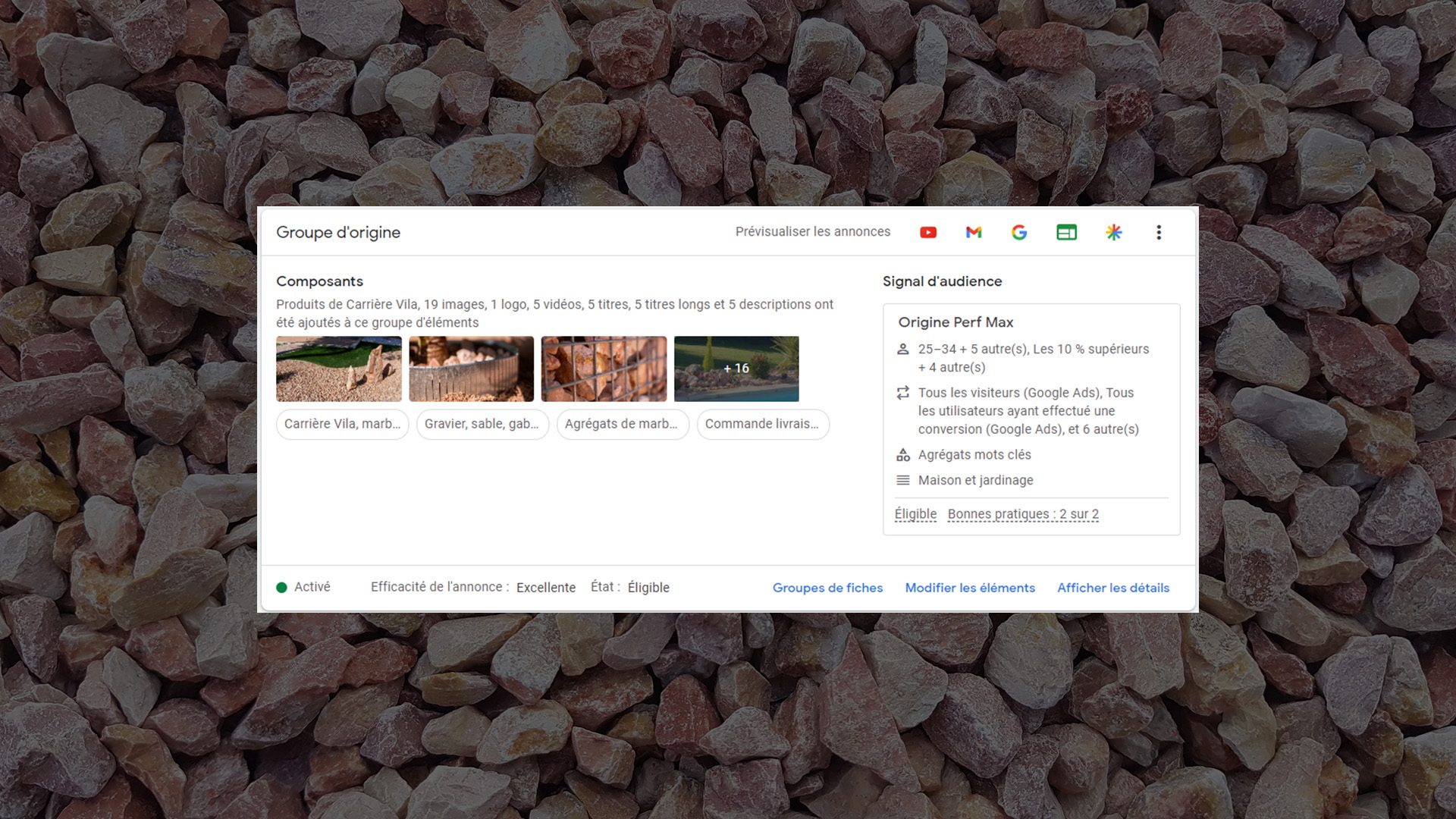Click Modifier les éléments
The image size is (1456, 819).
(x=970, y=588)
